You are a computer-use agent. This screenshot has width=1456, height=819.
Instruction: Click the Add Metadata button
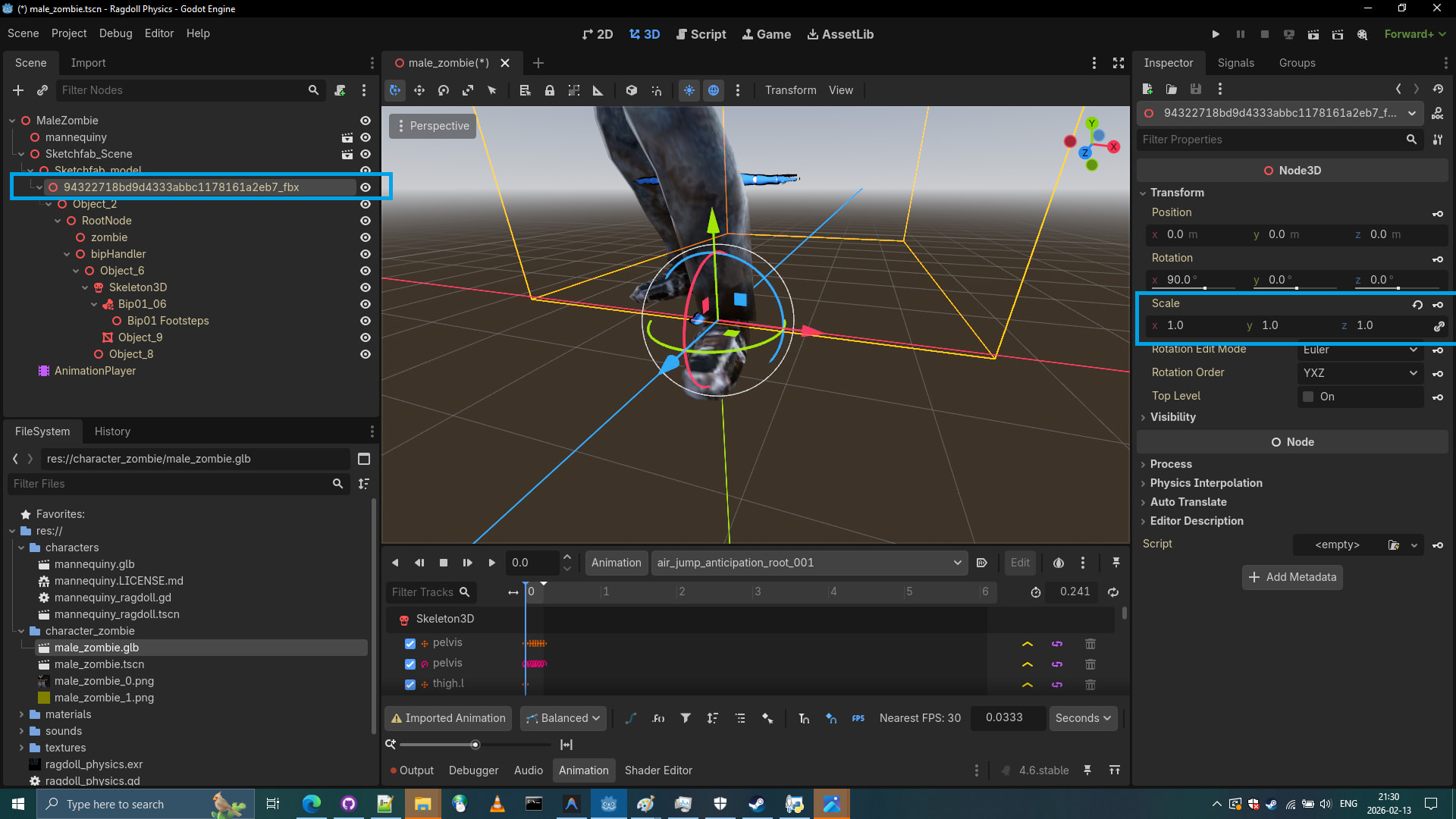(1292, 577)
